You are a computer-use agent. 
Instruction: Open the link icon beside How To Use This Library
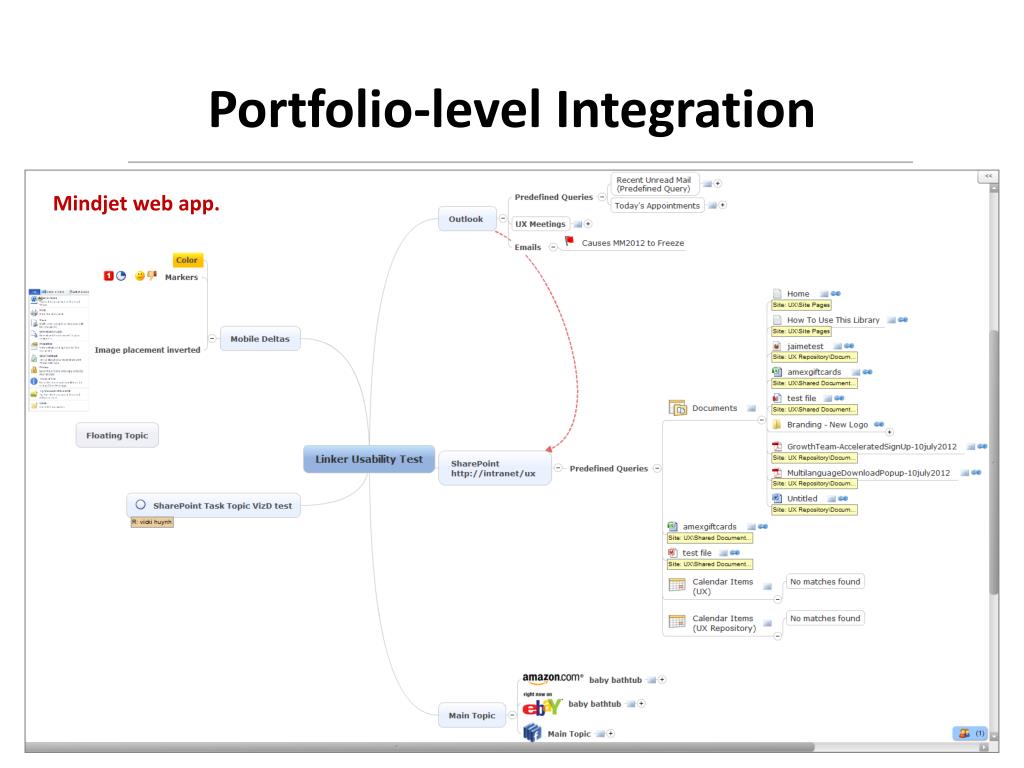tap(903, 320)
